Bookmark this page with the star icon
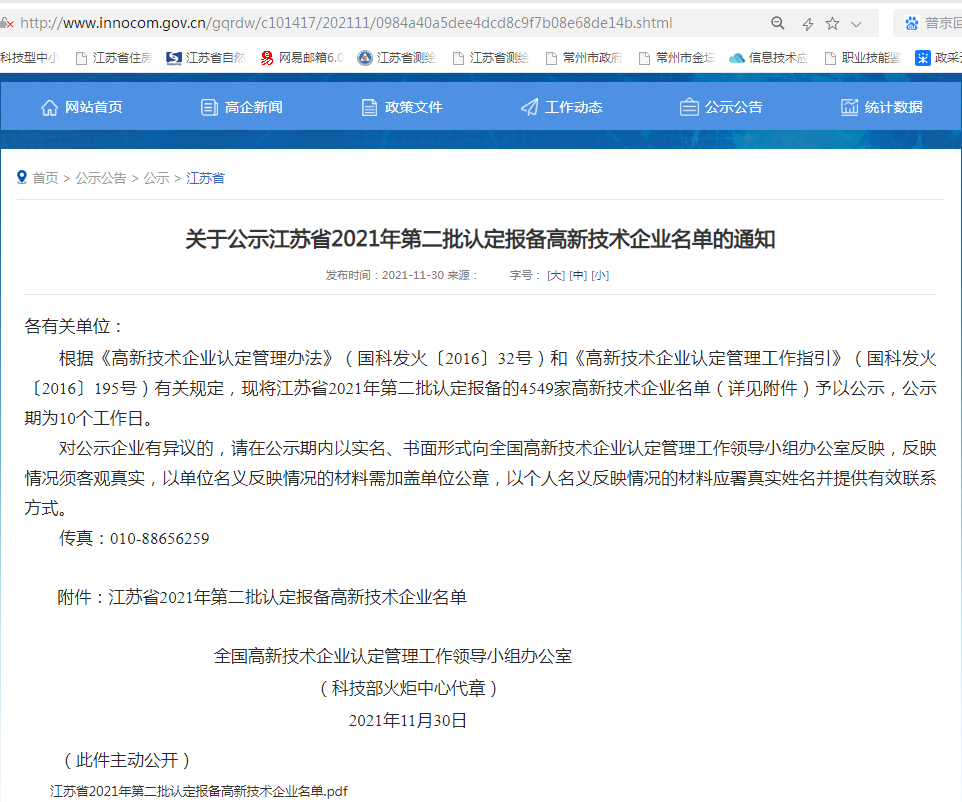Viewport: 962px width, 802px height. 832,23
